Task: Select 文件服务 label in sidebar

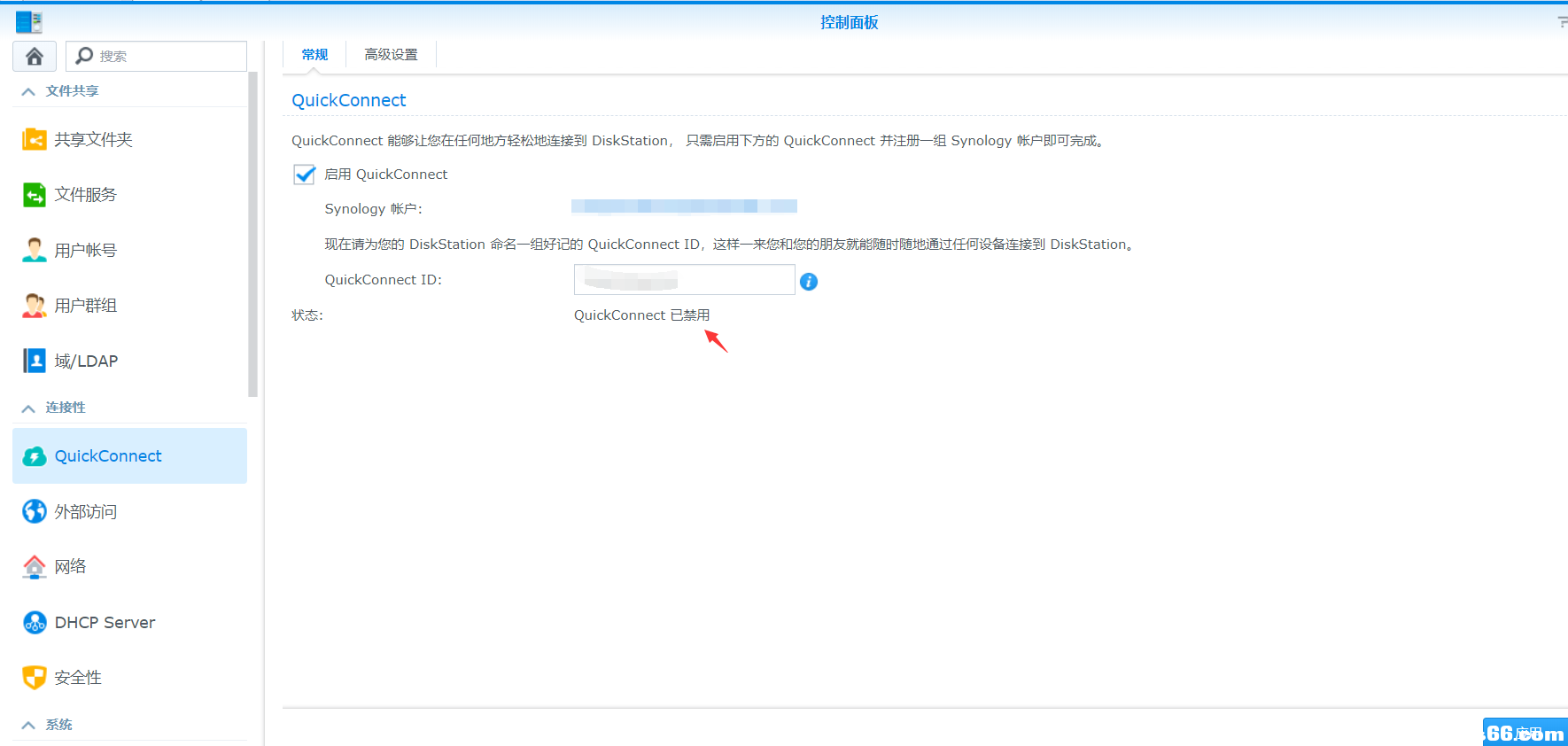Action: pyautogui.click(x=85, y=195)
